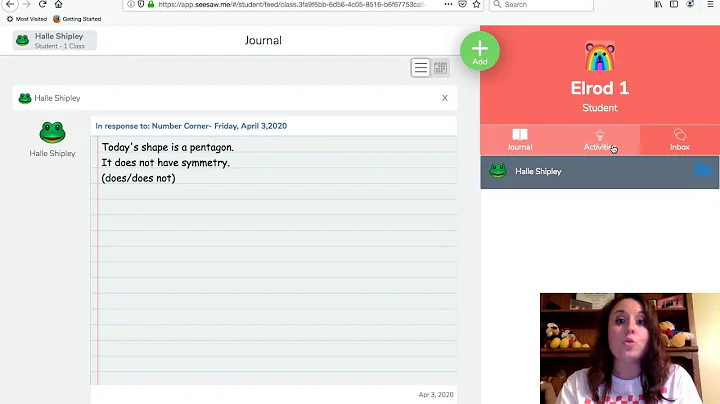Open Most Visited bookmarks folder
Viewport: 720px width, 404px height.
tap(27, 19)
